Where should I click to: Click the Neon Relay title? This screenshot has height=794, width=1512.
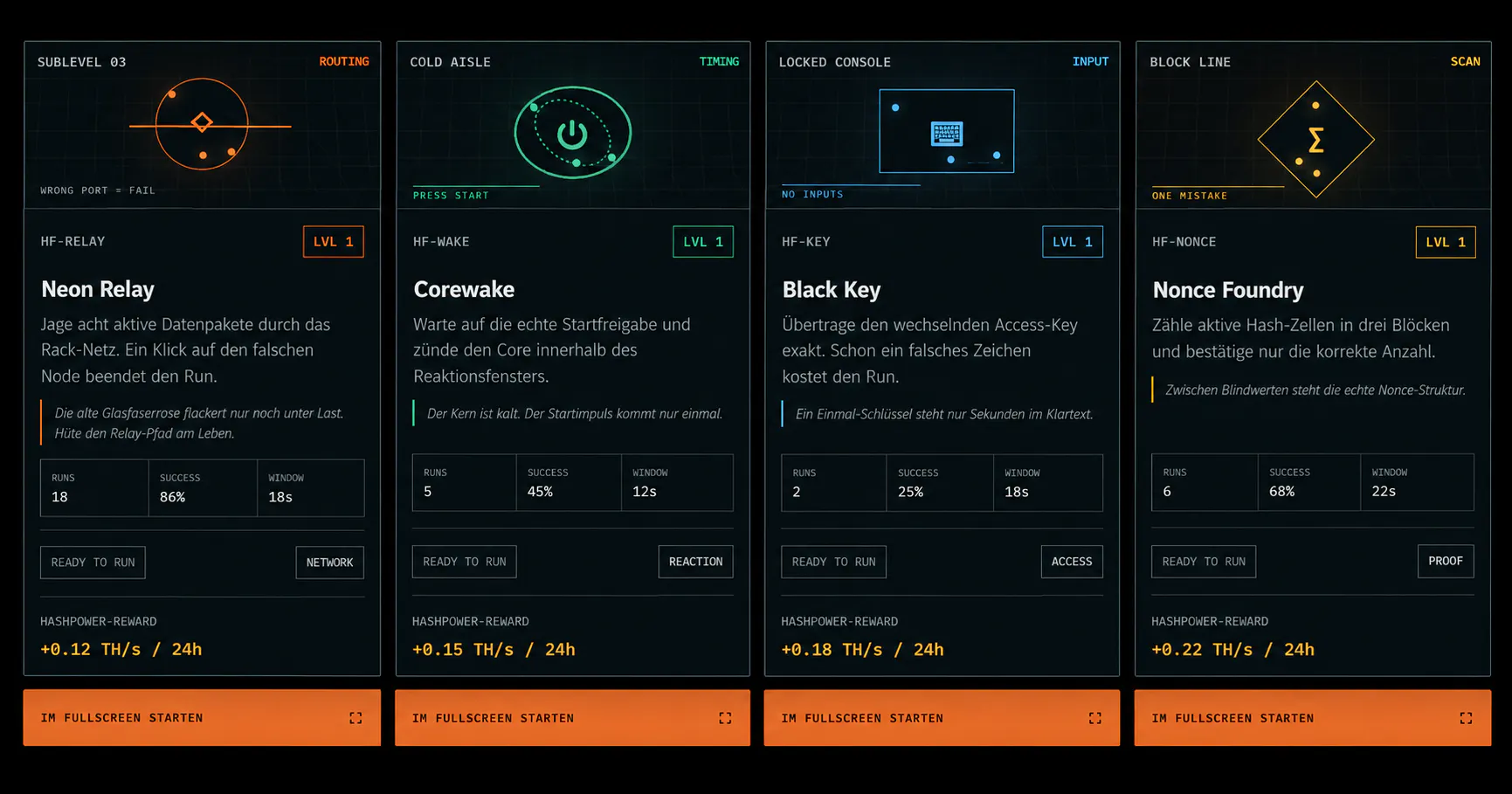(x=98, y=289)
